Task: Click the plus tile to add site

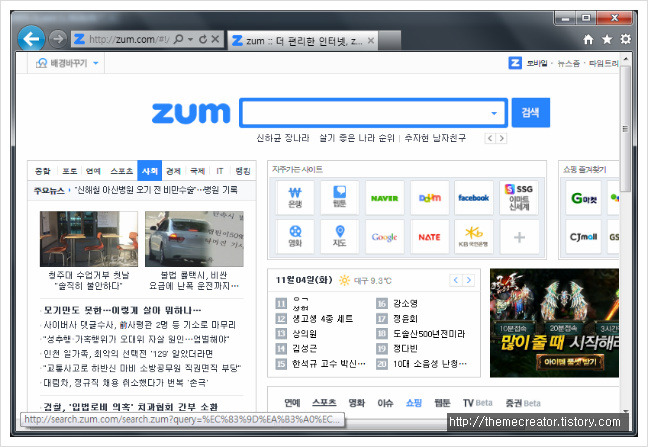Action: click(519, 237)
